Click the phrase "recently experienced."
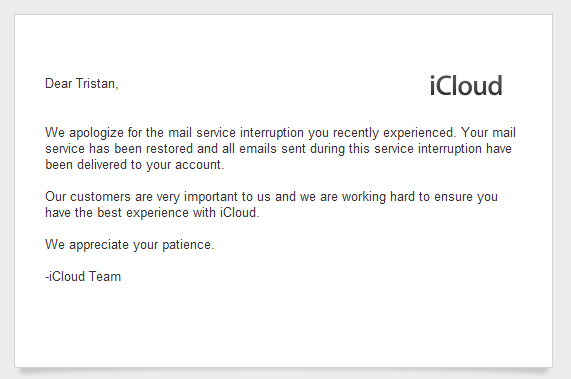The image size is (571, 379). [394, 133]
